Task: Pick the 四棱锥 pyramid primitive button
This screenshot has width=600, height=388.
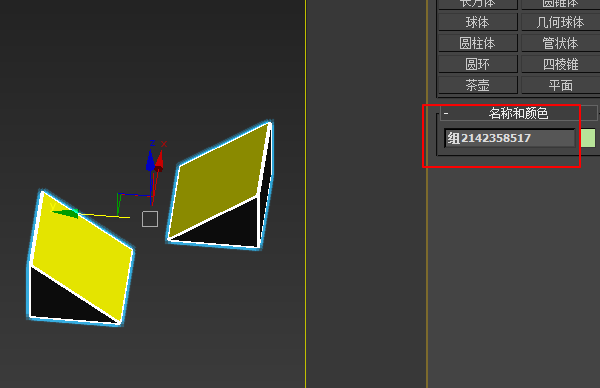Action: point(561,64)
